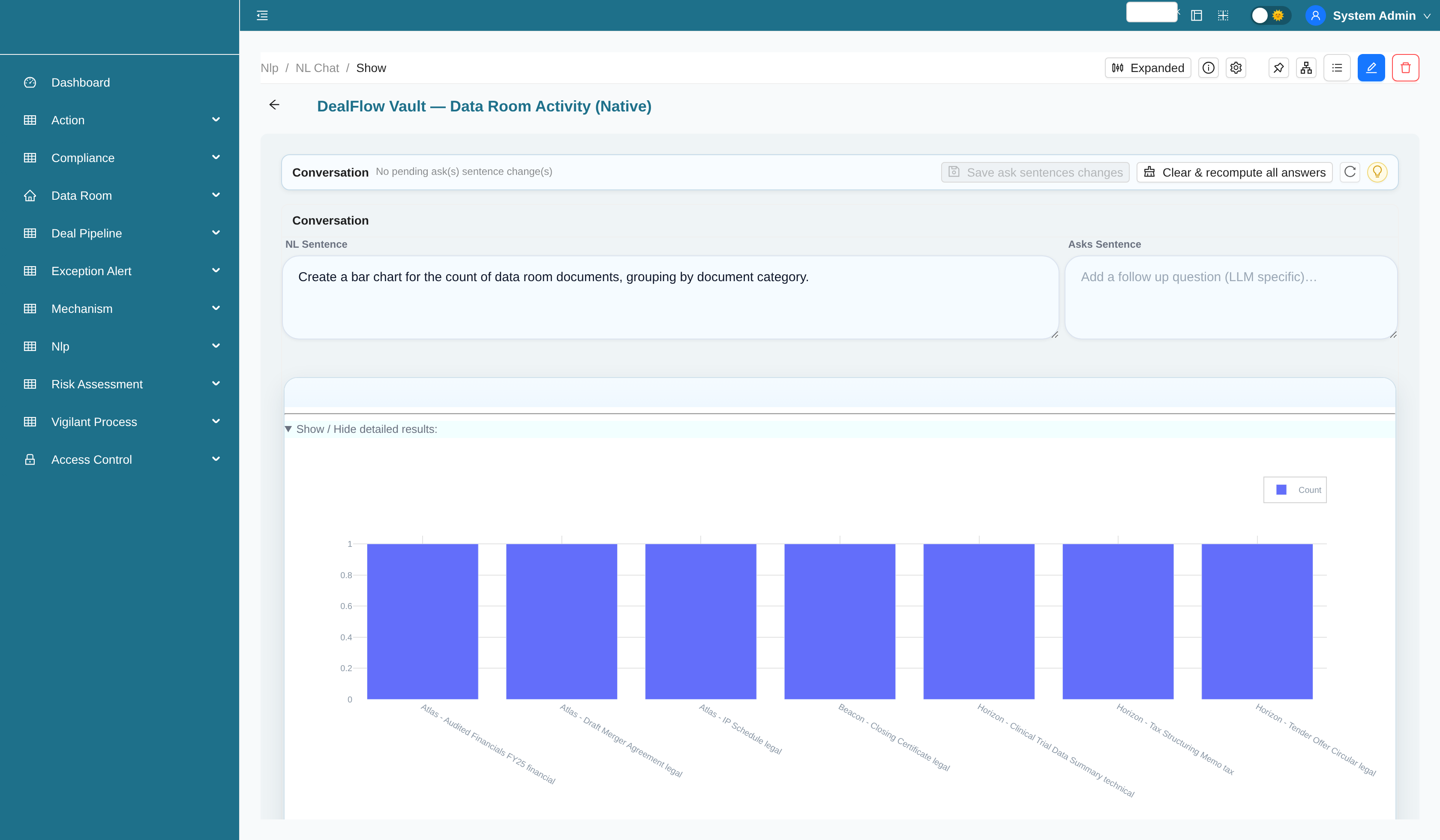The image size is (1440, 840).
Task: Click the red delete trash button
Action: point(1406,68)
